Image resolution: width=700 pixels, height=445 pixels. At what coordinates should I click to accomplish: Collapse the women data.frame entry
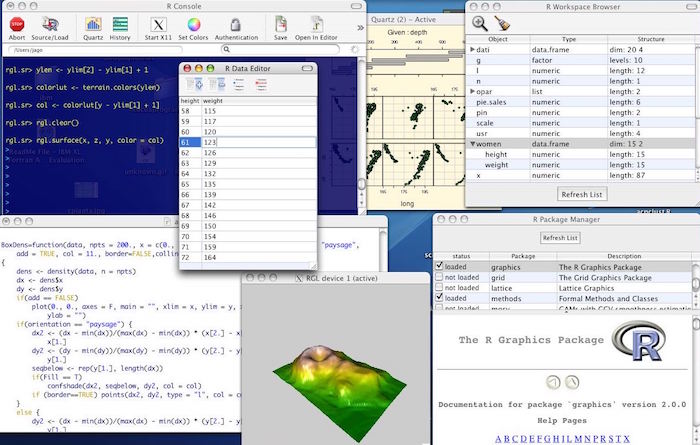click(474, 144)
